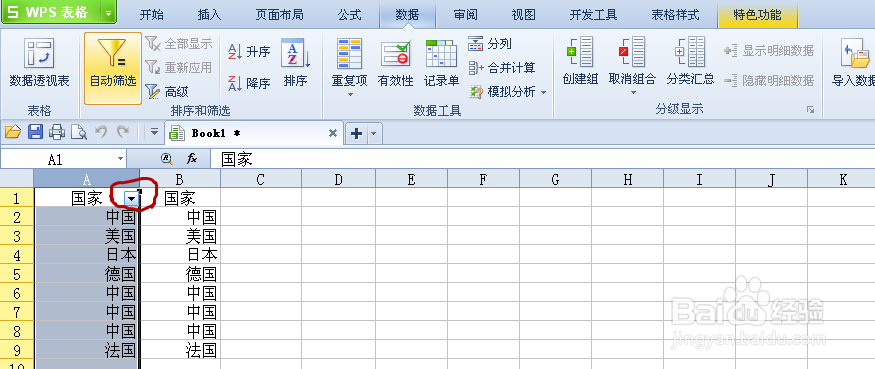Open the 分级显示 group dialog launcher
Screen dimensions: 875x369
pos(810,110)
